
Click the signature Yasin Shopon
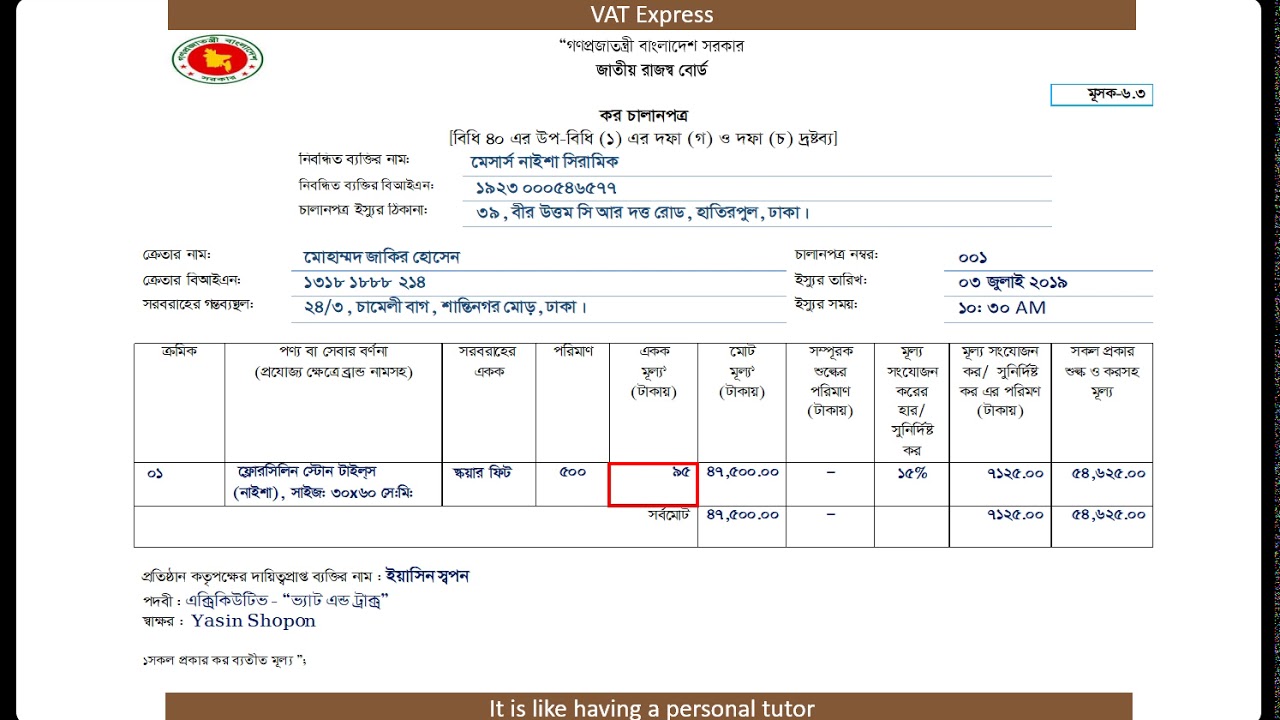pos(253,621)
